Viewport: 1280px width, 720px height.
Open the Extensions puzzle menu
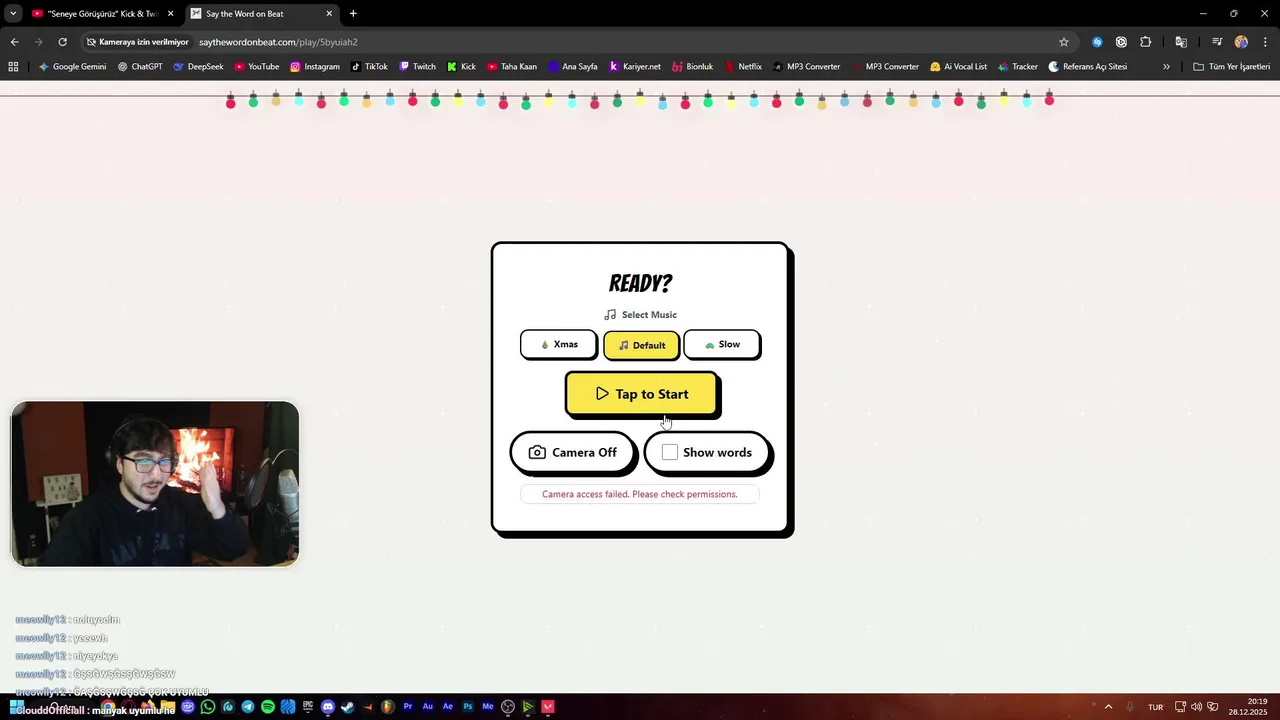coord(1146,42)
